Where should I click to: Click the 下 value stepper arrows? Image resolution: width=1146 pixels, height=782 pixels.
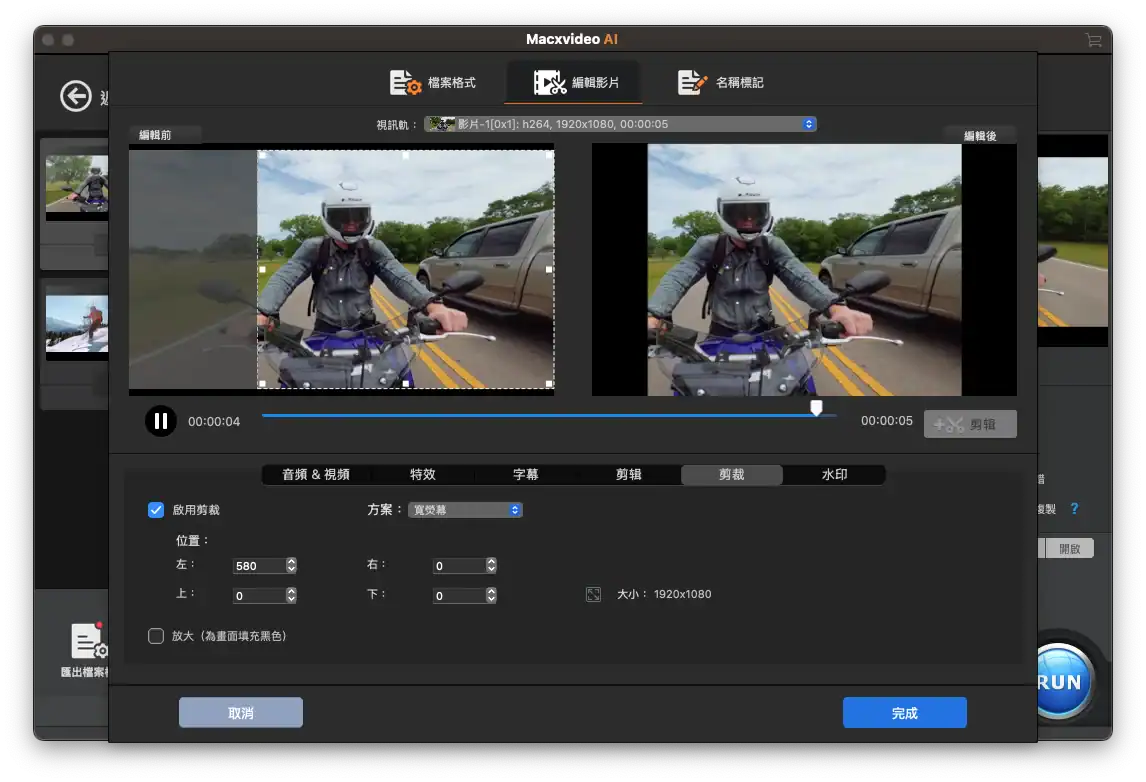(491, 596)
